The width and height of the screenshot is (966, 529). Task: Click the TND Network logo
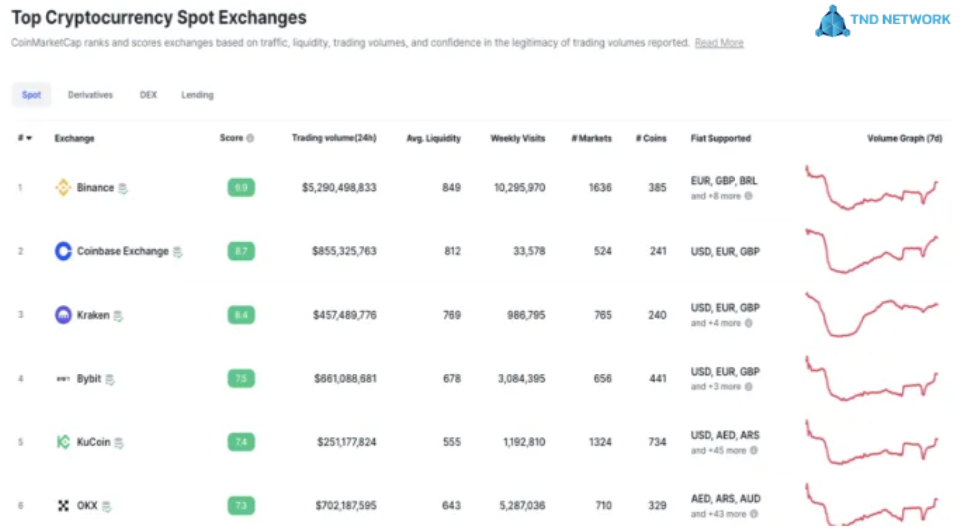click(883, 20)
